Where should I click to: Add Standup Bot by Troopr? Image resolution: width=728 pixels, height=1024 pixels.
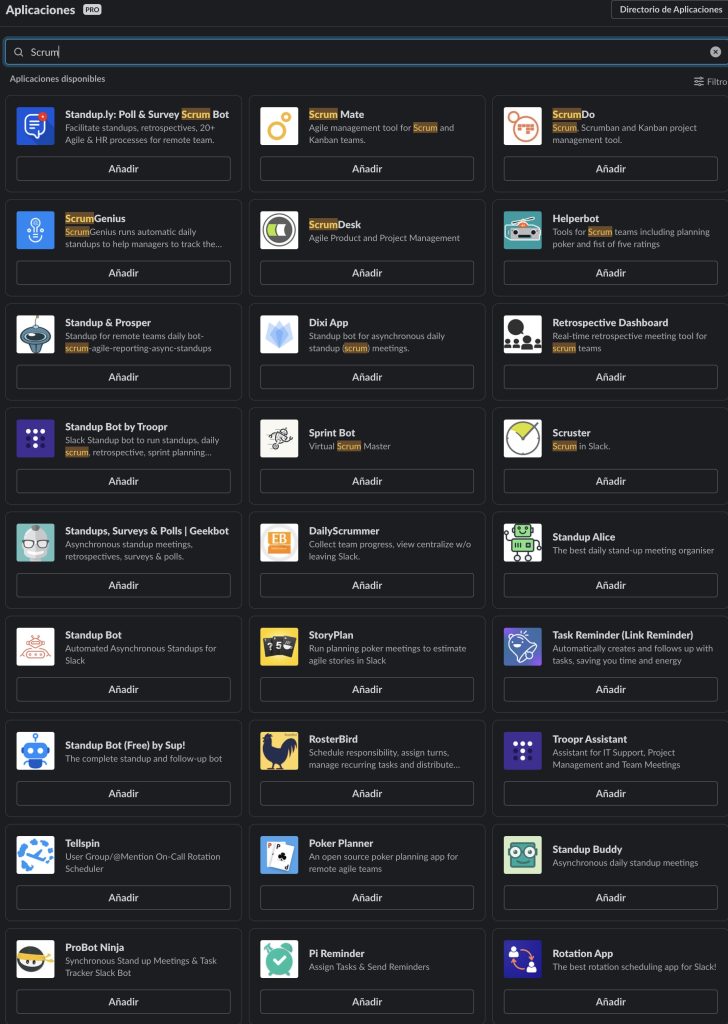coord(123,481)
